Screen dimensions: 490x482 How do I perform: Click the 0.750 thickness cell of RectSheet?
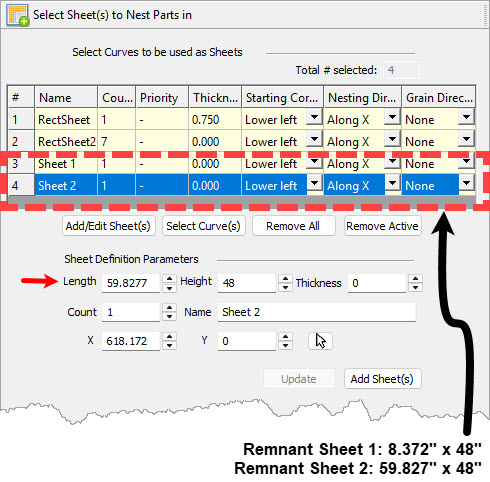tap(215, 119)
